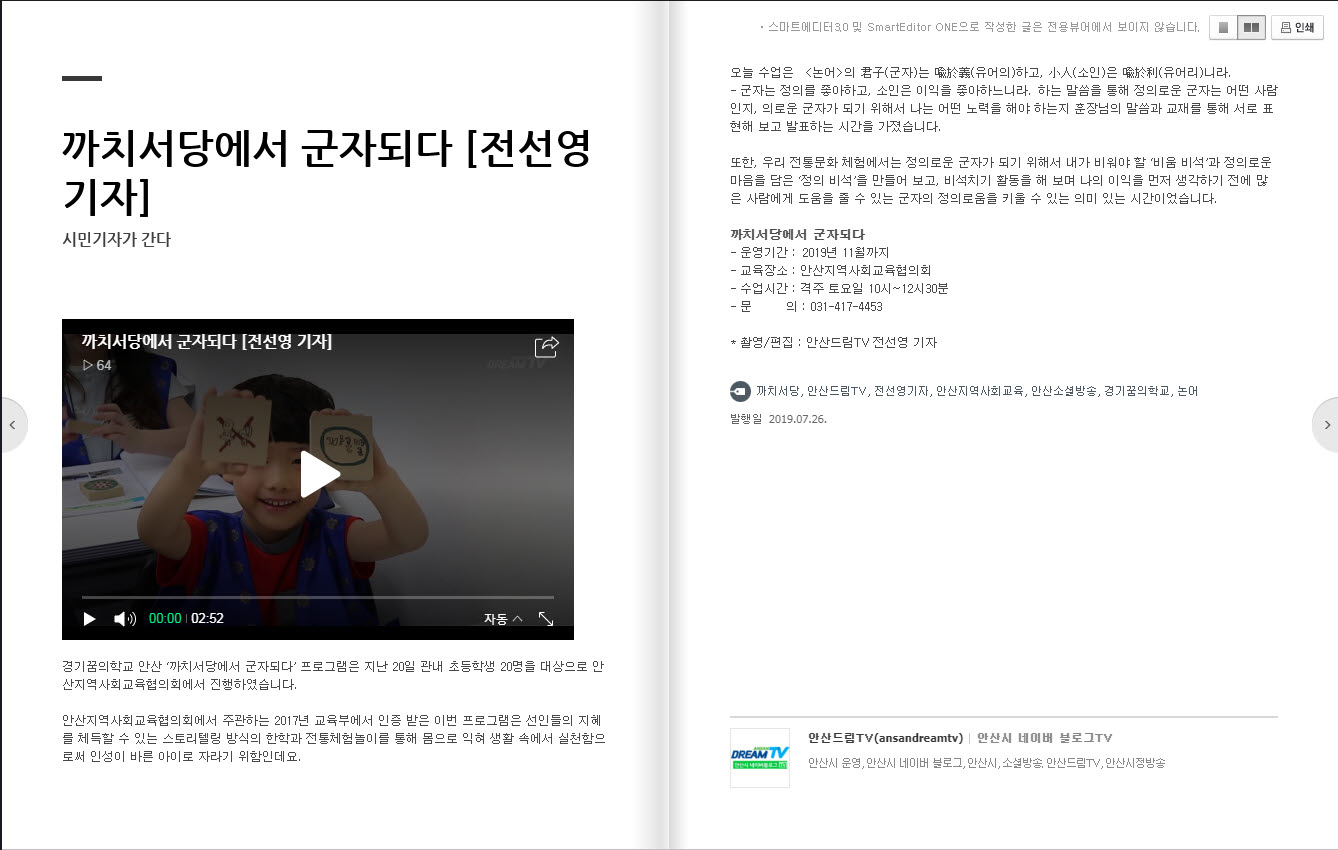Open the 까치서당 tag

point(777,391)
